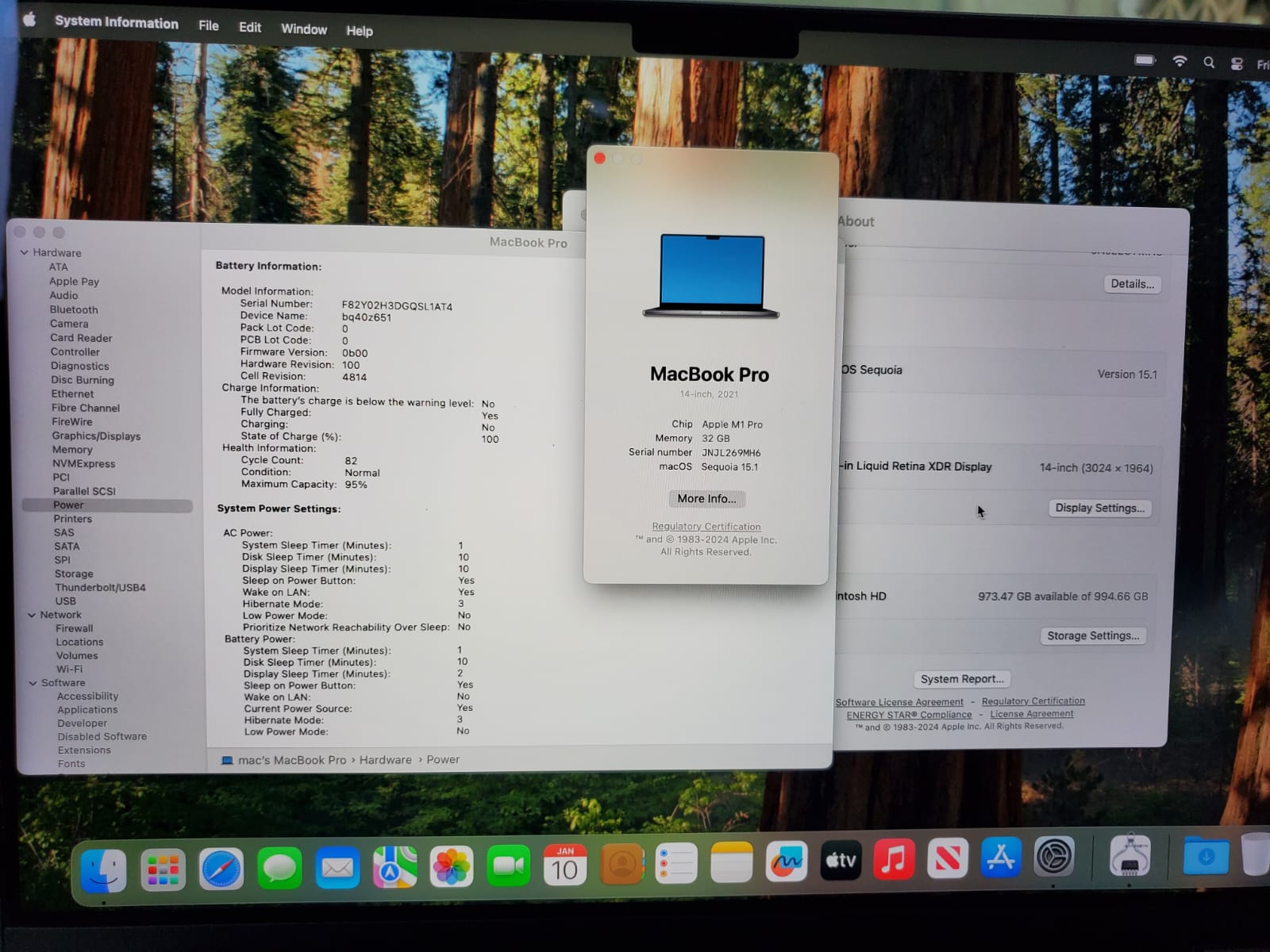Open the Photos app icon
This screenshot has width=1270, height=952.
[x=451, y=866]
